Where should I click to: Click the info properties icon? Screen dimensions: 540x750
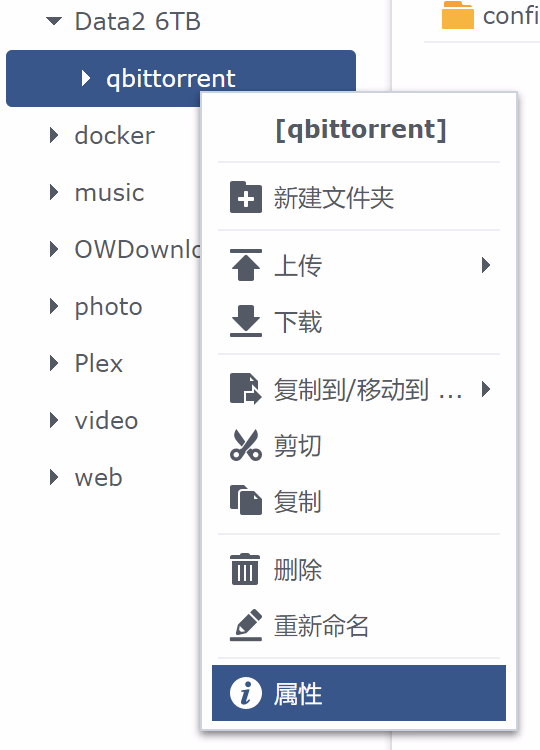coord(245,693)
